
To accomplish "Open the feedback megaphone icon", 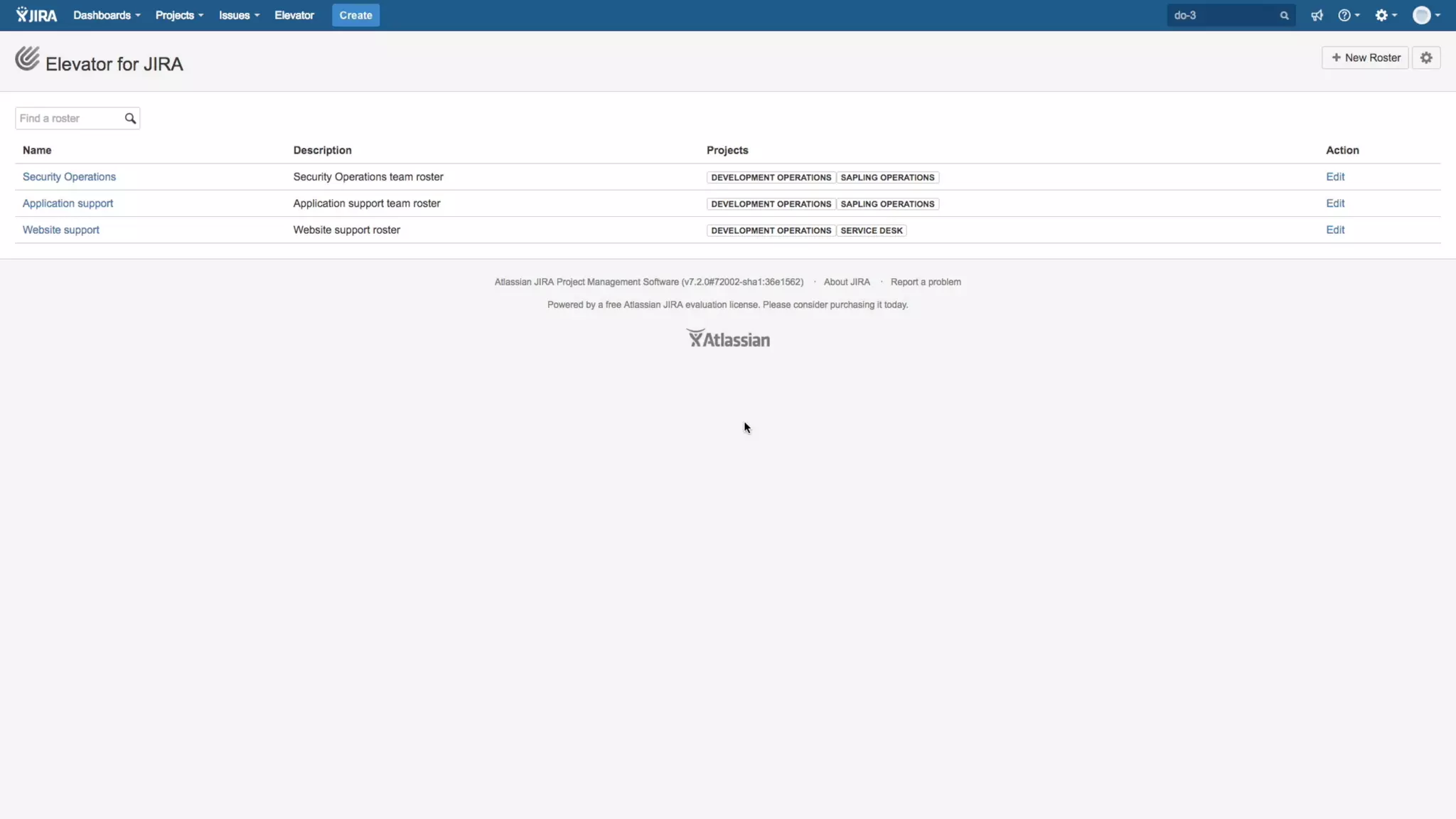I will (x=1317, y=16).
